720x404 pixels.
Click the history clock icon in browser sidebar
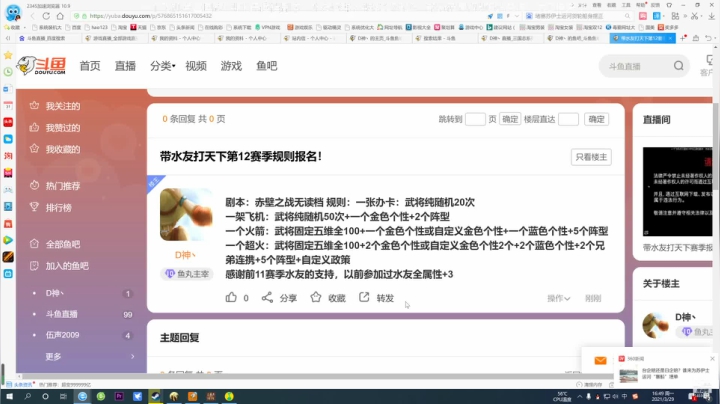point(8,72)
